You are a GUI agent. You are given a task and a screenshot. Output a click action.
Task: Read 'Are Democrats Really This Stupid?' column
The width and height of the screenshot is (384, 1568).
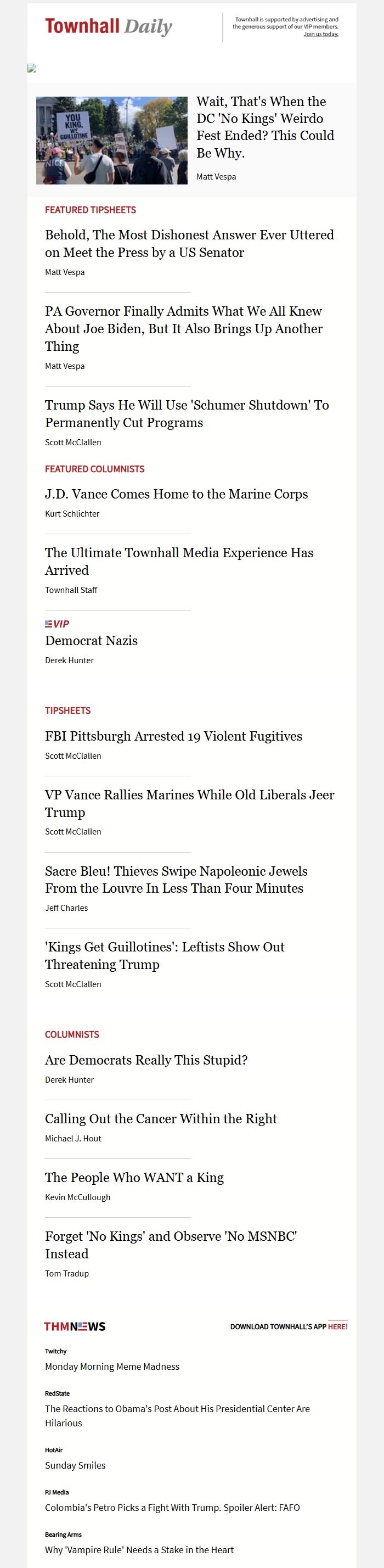(x=146, y=1060)
